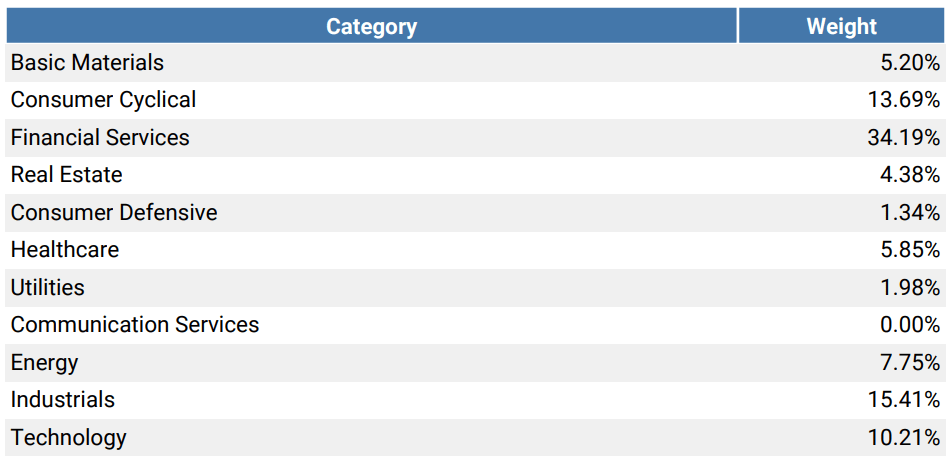Click the 7.75% weight cell
The height and width of the screenshot is (456, 952).
click(x=909, y=363)
